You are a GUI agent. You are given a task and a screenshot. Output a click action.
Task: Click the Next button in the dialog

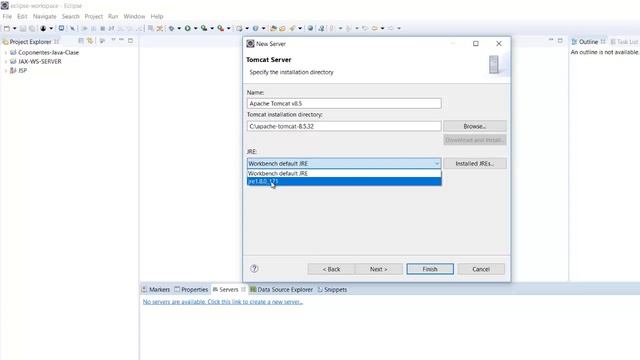[378, 269]
